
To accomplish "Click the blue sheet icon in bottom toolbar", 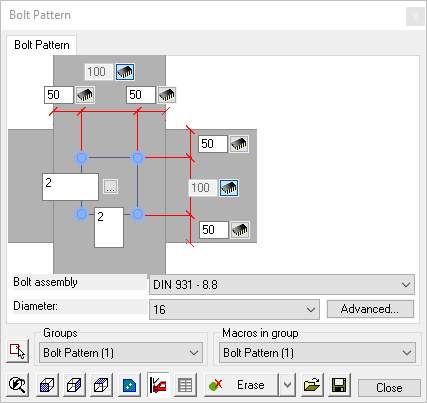I will tap(129, 385).
